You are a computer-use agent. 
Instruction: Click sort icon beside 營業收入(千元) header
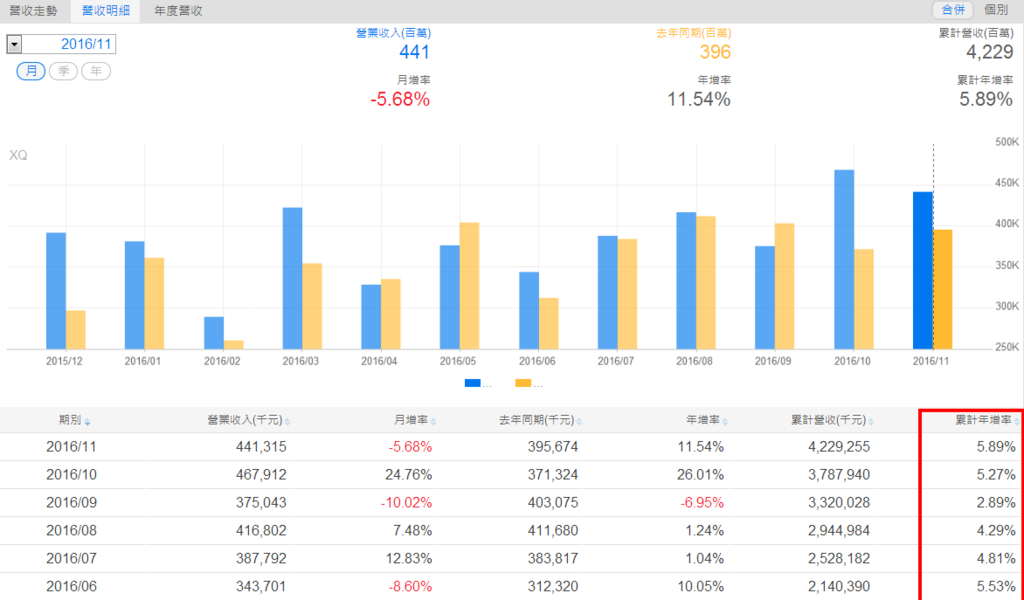[x=287, y=422]
